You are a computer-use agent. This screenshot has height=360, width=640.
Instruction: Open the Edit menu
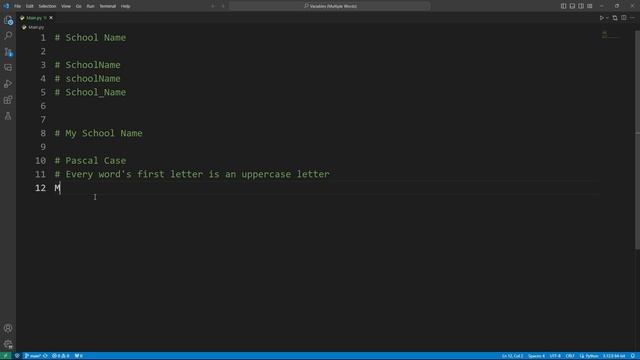[x=29, y=6]
